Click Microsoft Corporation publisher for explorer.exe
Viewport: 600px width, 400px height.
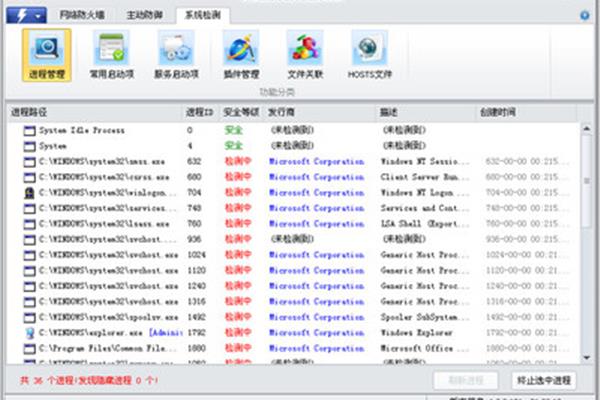[x=316, y=333]
